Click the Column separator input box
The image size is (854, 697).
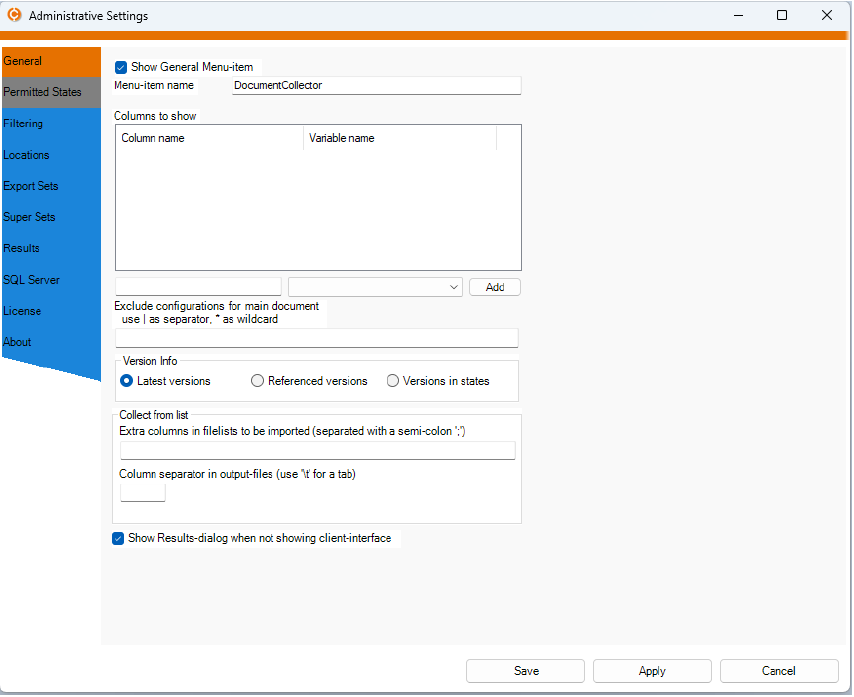pos(143,492)
